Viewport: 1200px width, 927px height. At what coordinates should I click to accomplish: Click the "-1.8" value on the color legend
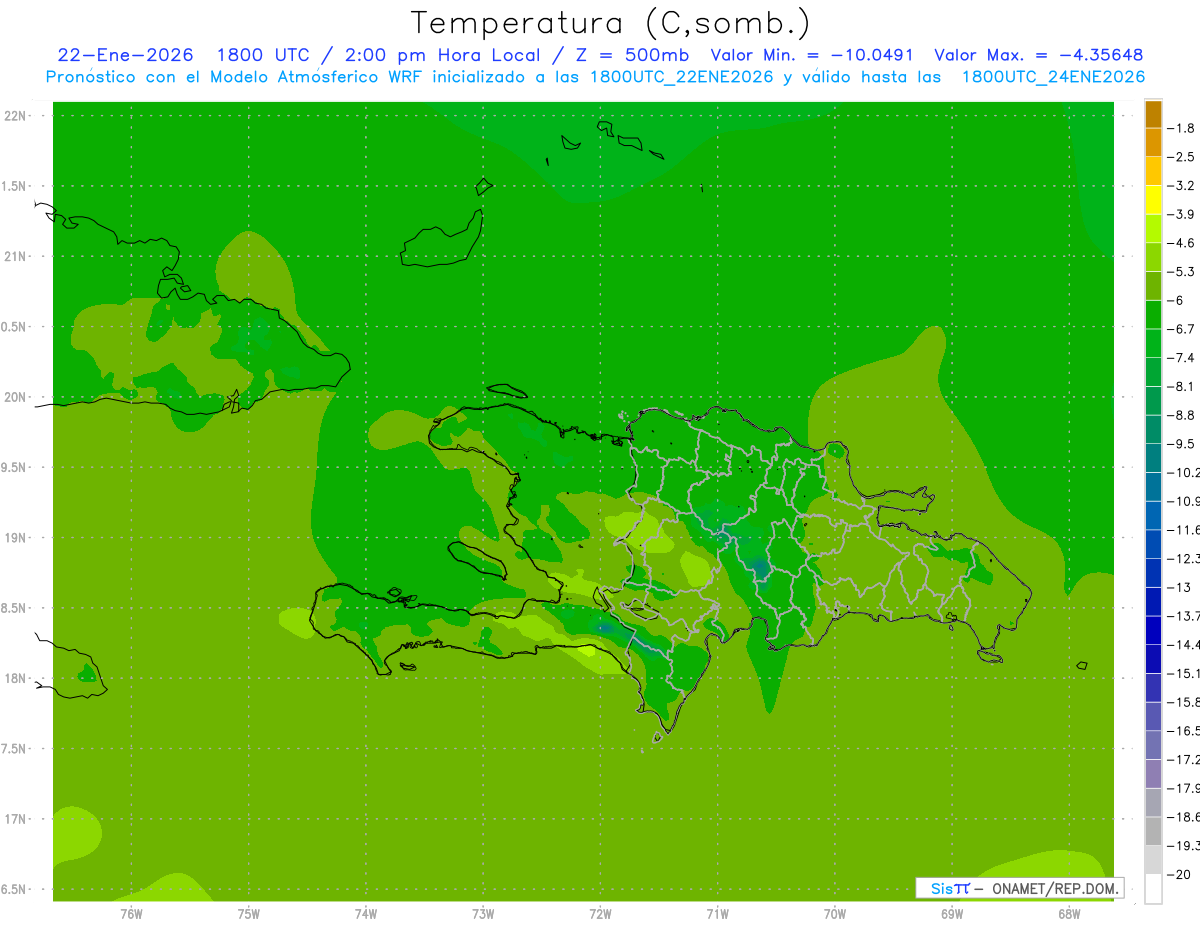click(x=1181, y=128)
